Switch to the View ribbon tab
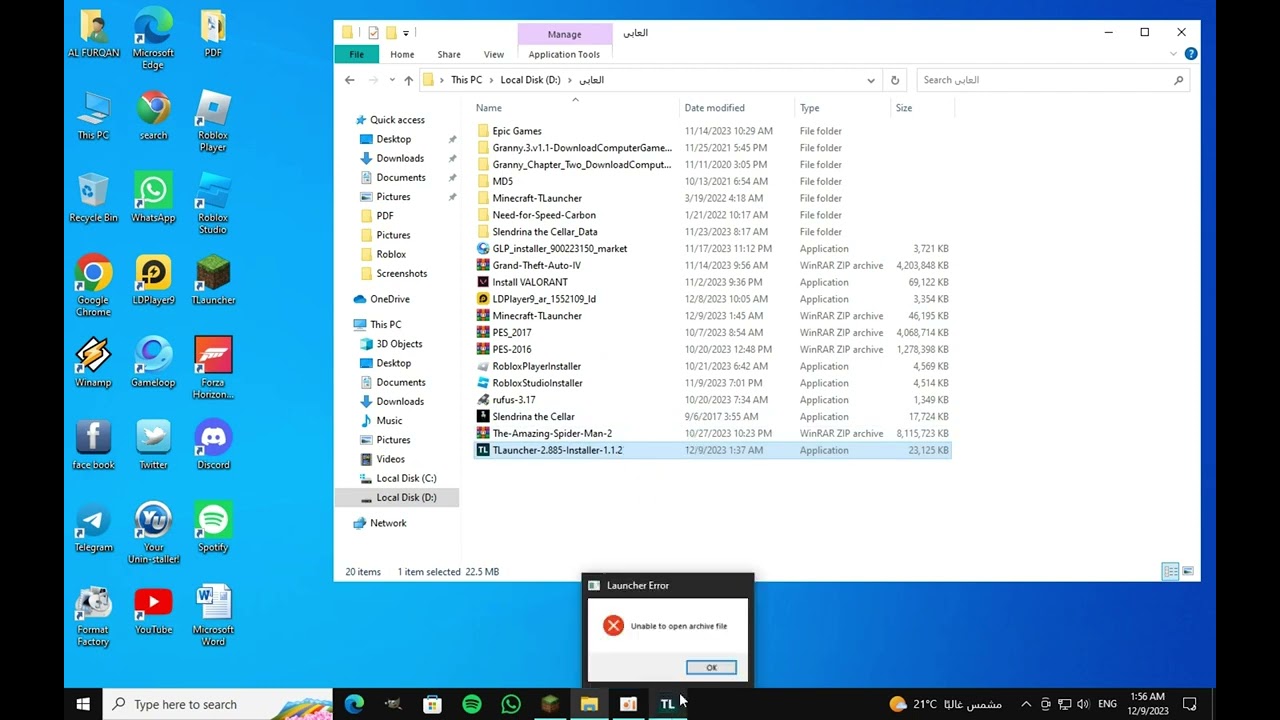The image size is (1280, 720). (494, 54)
